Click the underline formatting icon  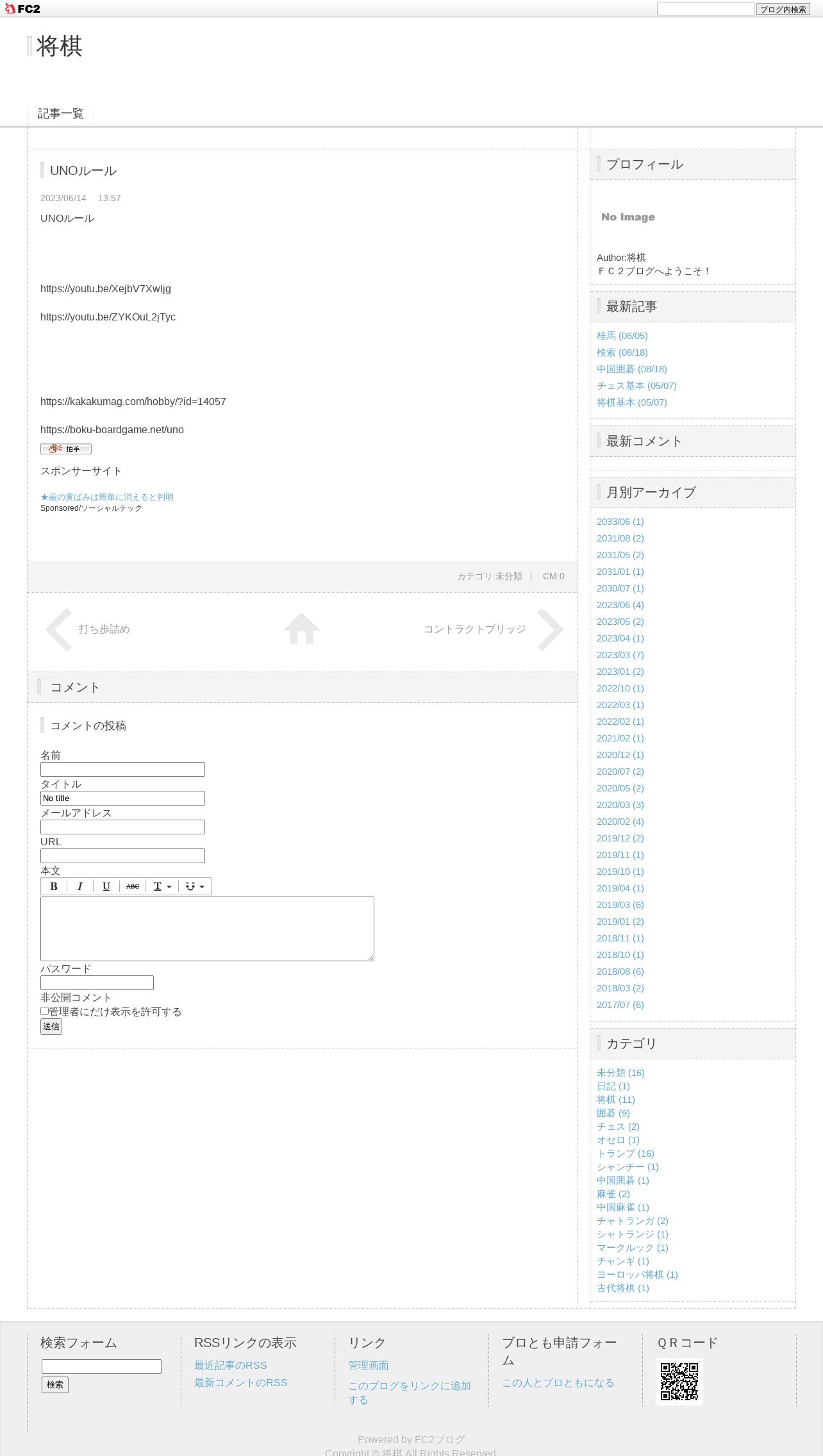point(106,886)
